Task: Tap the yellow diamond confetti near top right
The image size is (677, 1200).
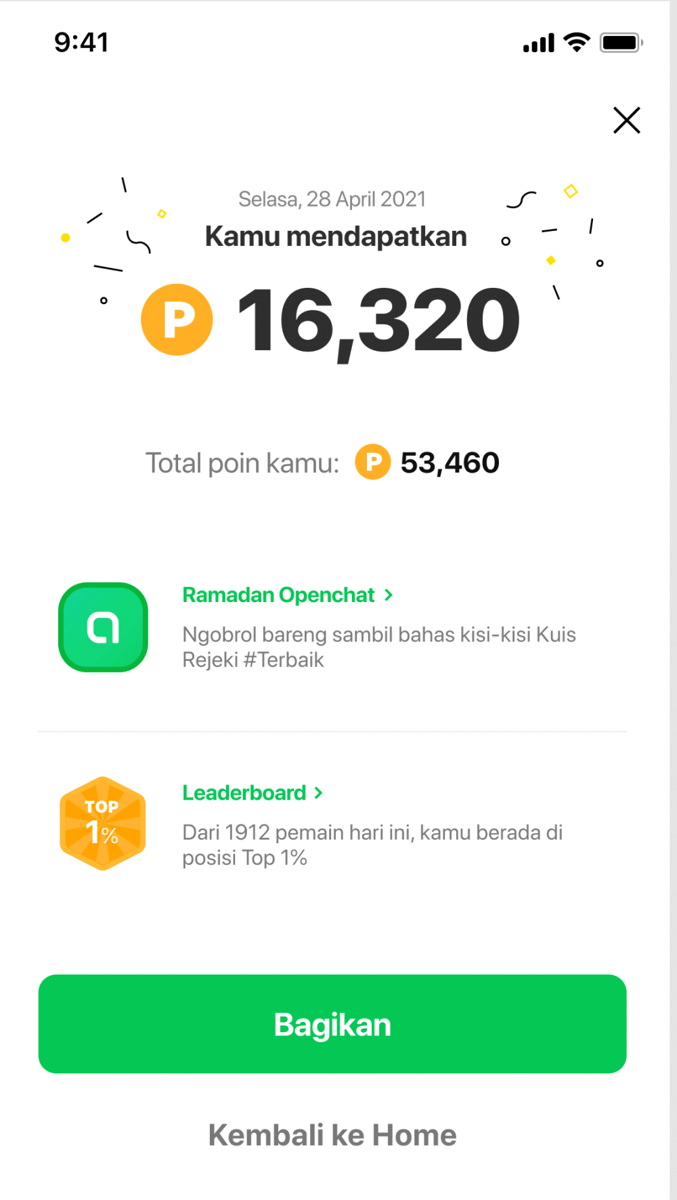Action: point(571,190)
